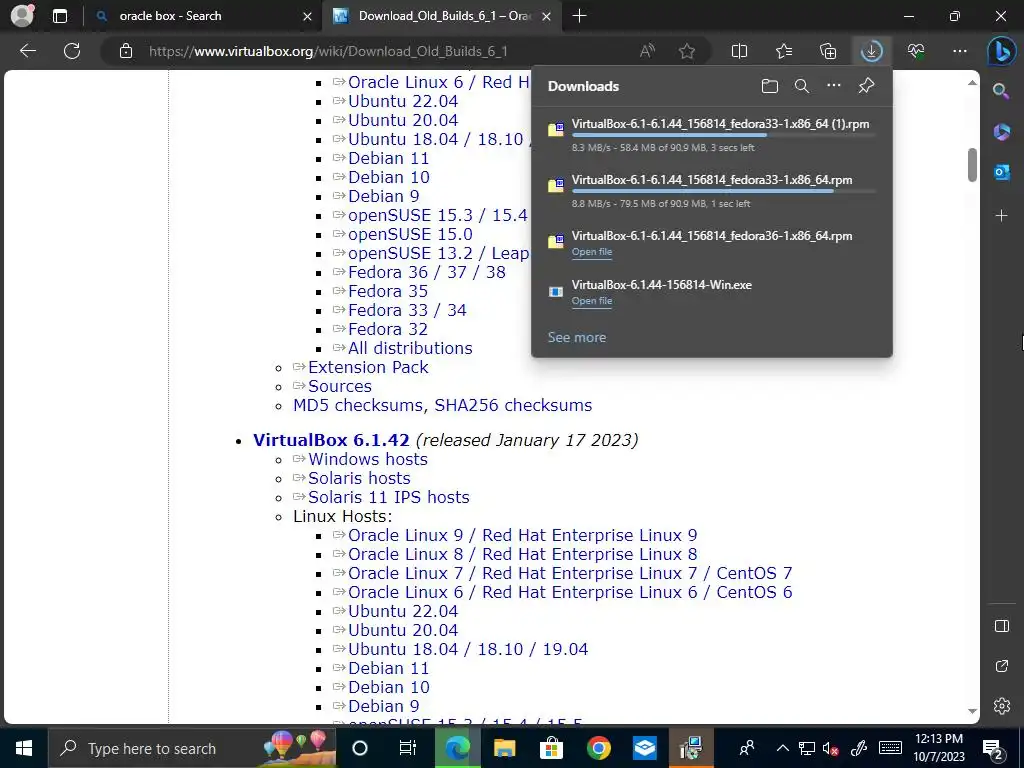Open the Oracle Linux 9 / RHEL 9 link
1024x768 pixels.
(522, 535)
